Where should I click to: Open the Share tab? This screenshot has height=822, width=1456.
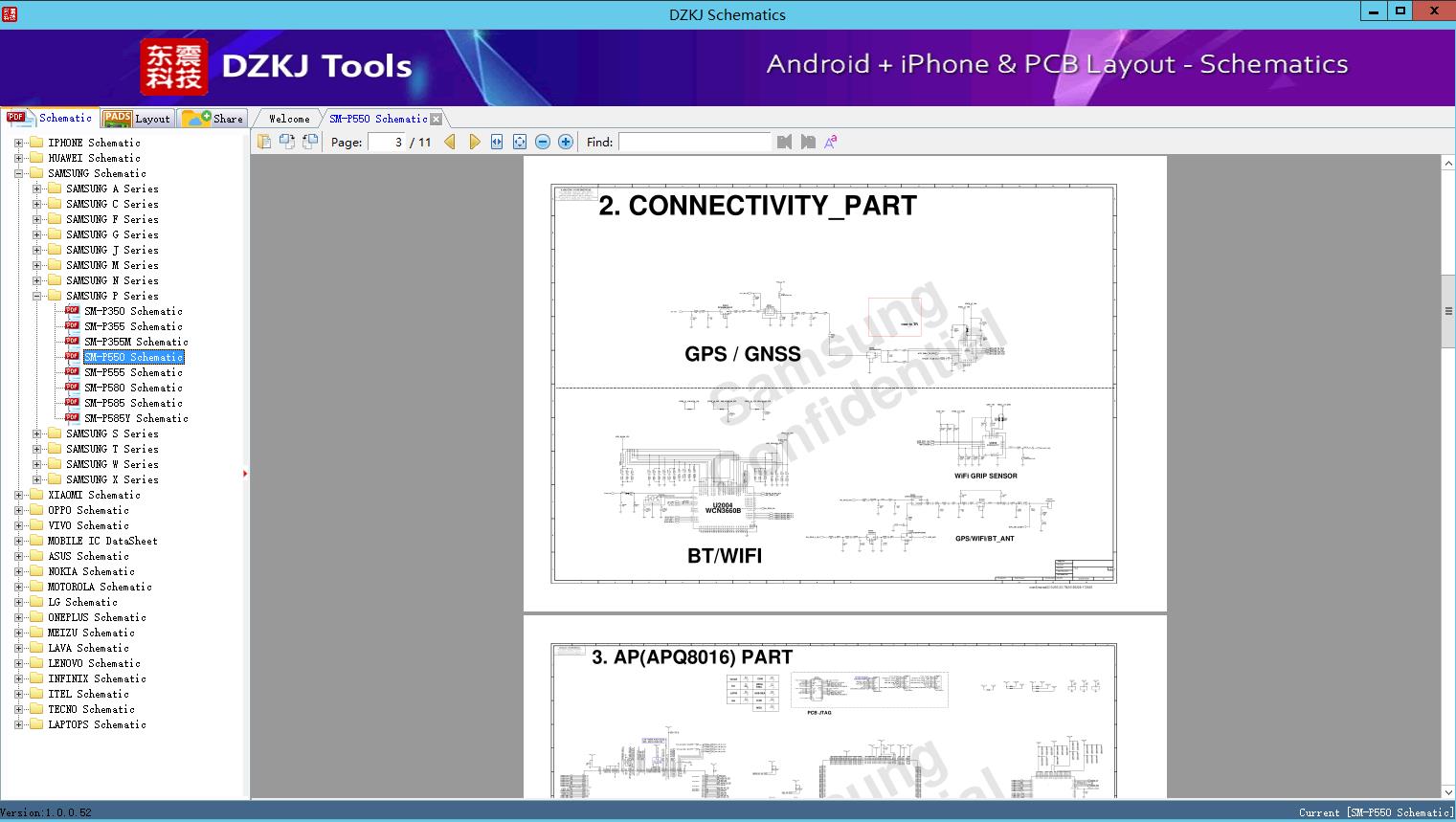[x=213, y=119]
